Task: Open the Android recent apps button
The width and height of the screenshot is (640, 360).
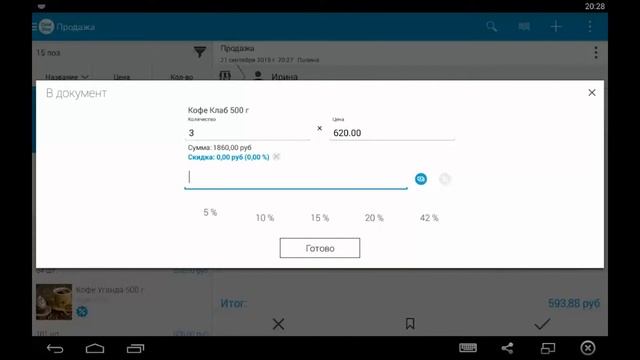Action: 136,349
